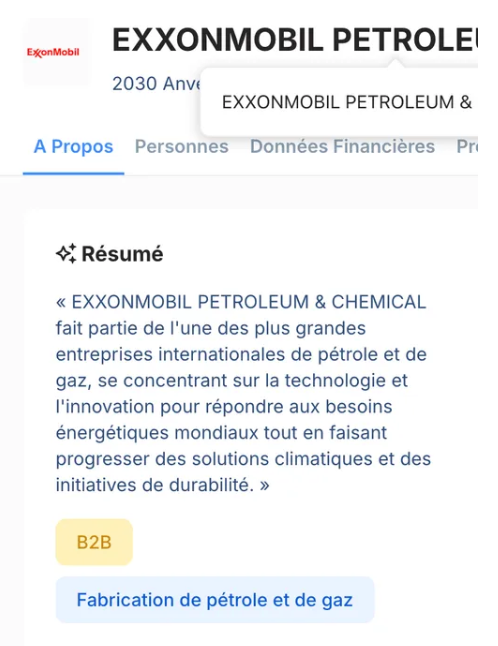Open the Données Financières tab

(x=342, y=147)
